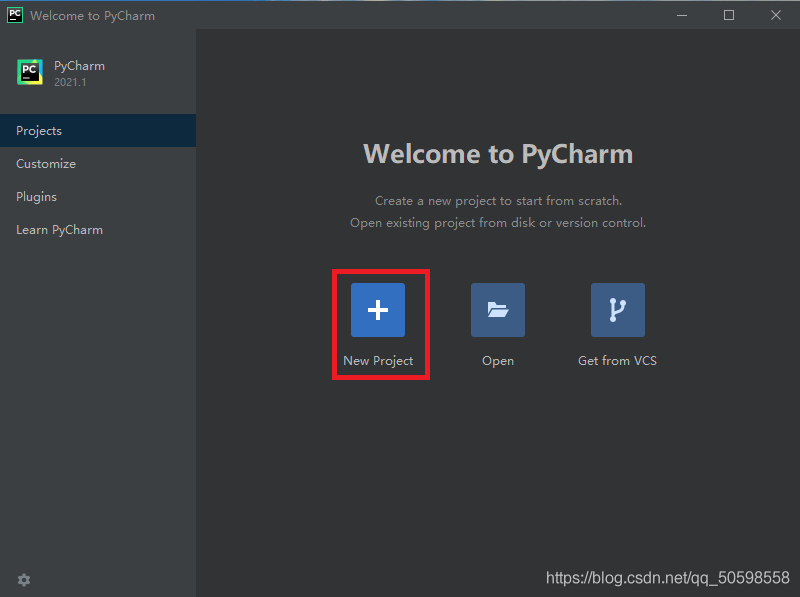Screen dimensions: 800x597
Task: Go to the Learn PyCharm tab
Action: click(98, 230)
